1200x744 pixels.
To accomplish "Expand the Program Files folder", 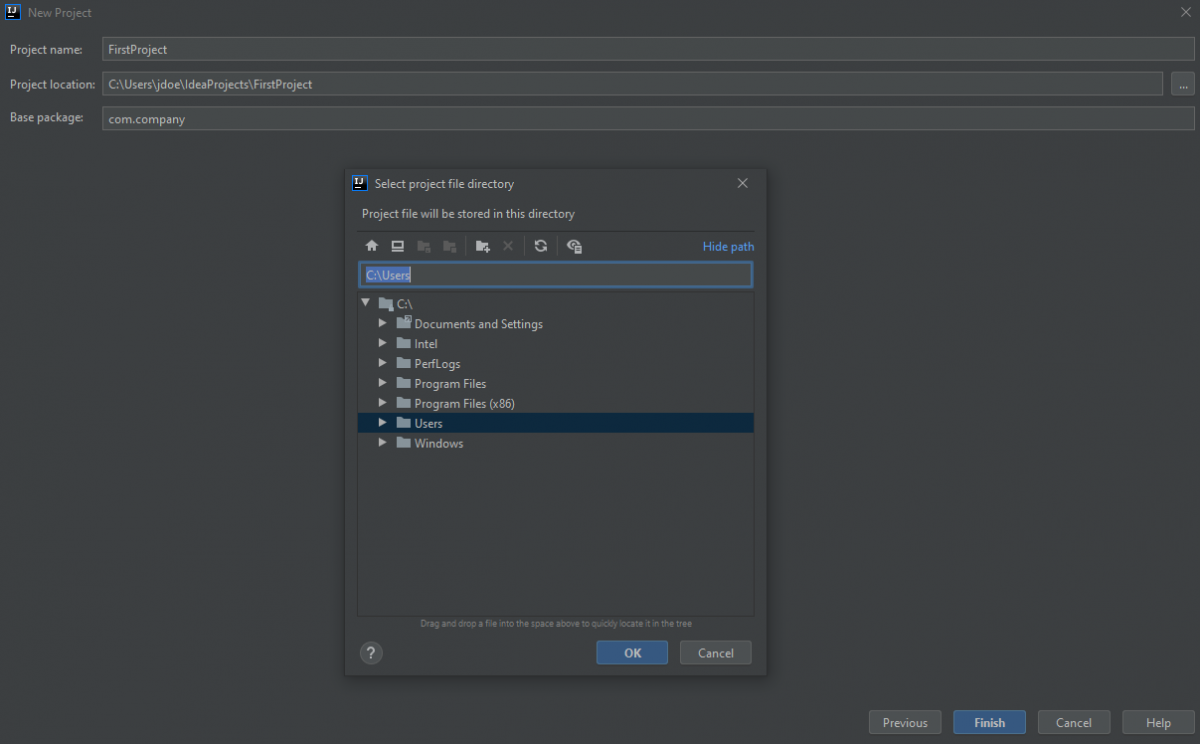I will 382,383.
